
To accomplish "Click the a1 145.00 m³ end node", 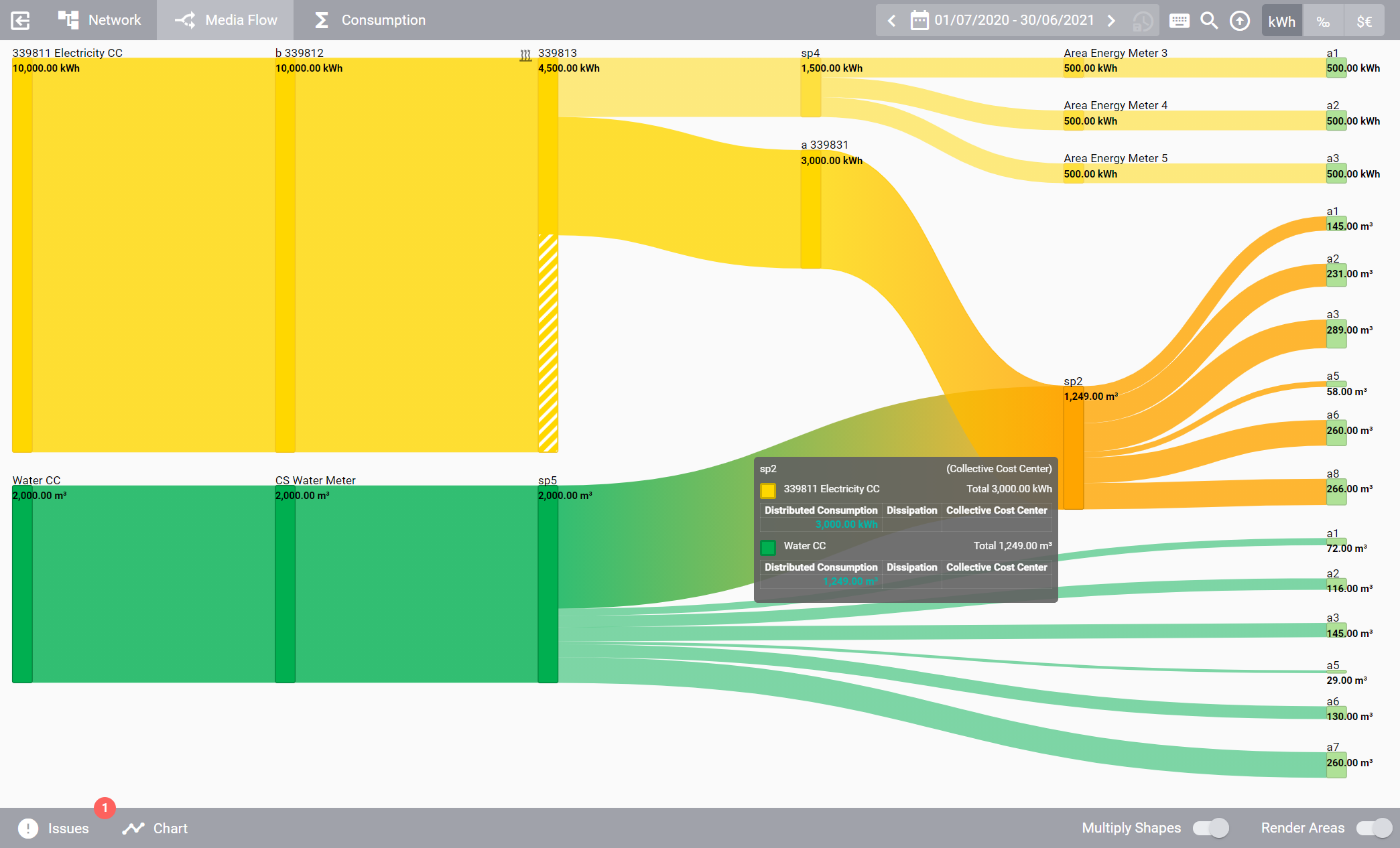I will 1336,224.
